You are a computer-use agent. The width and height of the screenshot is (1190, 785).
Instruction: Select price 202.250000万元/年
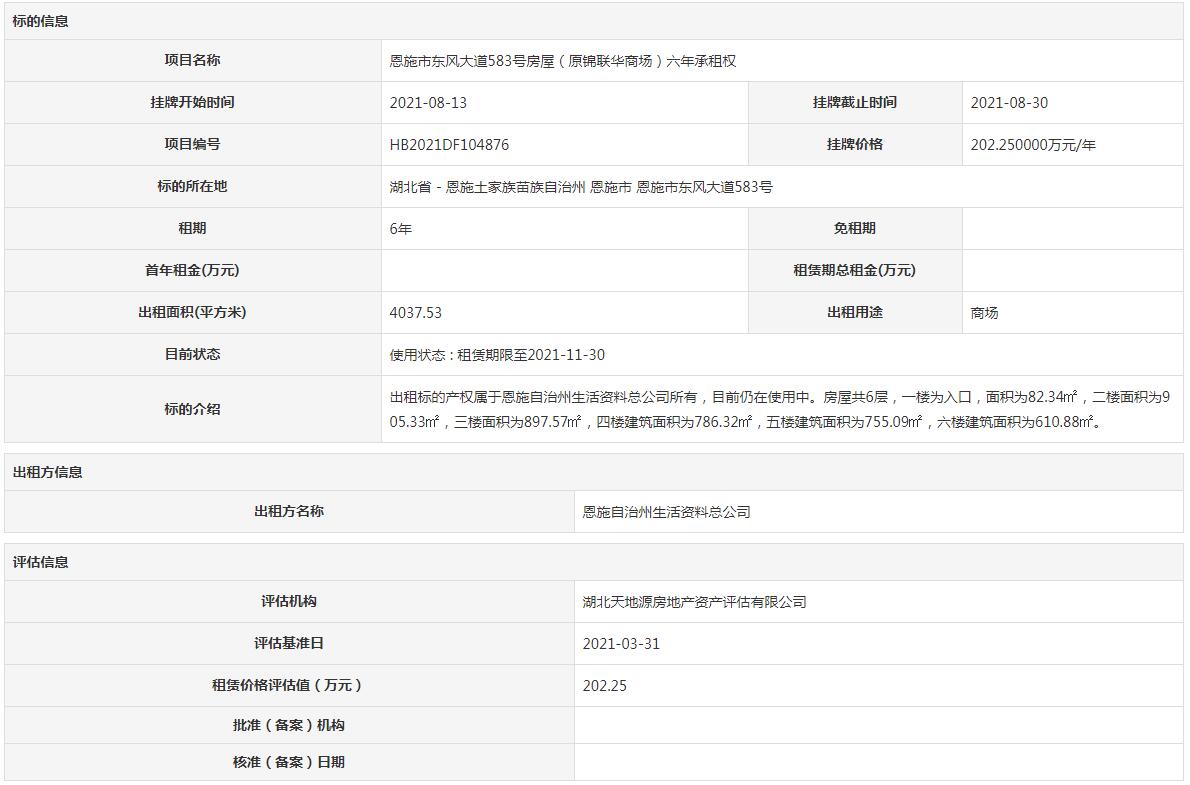(1033, 145)
